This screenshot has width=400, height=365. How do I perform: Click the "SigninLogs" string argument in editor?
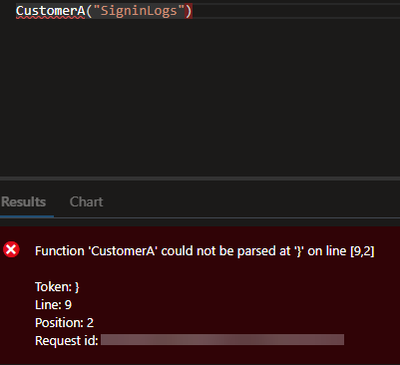tap(139, 11)
